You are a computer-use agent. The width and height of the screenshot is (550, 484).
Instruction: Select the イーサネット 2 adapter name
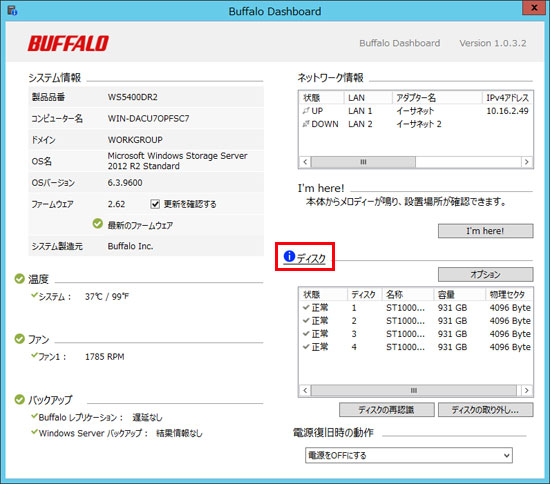tap(419, 124)
